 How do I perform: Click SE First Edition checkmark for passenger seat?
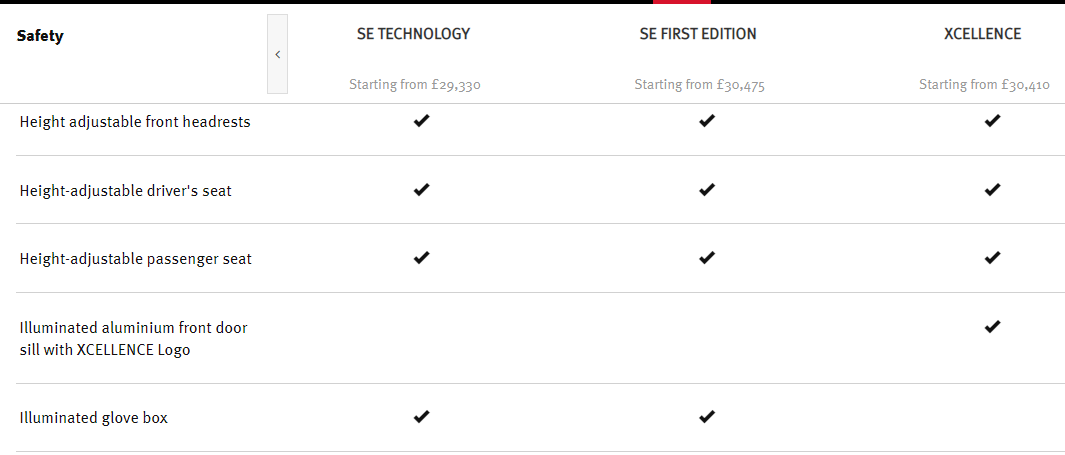point(707,257)
